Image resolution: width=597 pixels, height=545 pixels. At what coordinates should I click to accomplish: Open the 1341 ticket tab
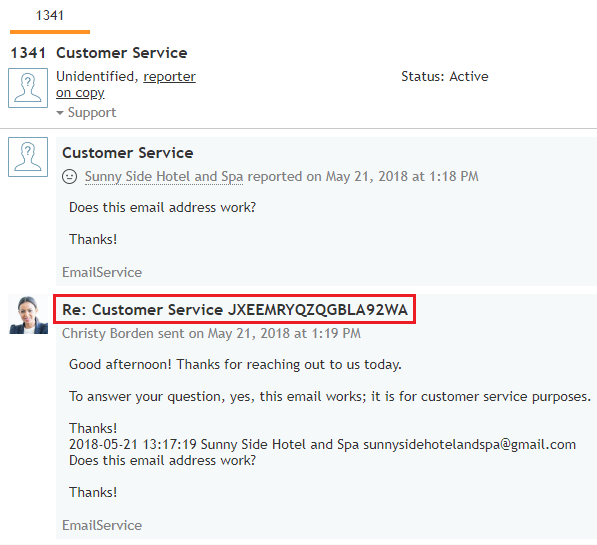click(x=50, y=16)
